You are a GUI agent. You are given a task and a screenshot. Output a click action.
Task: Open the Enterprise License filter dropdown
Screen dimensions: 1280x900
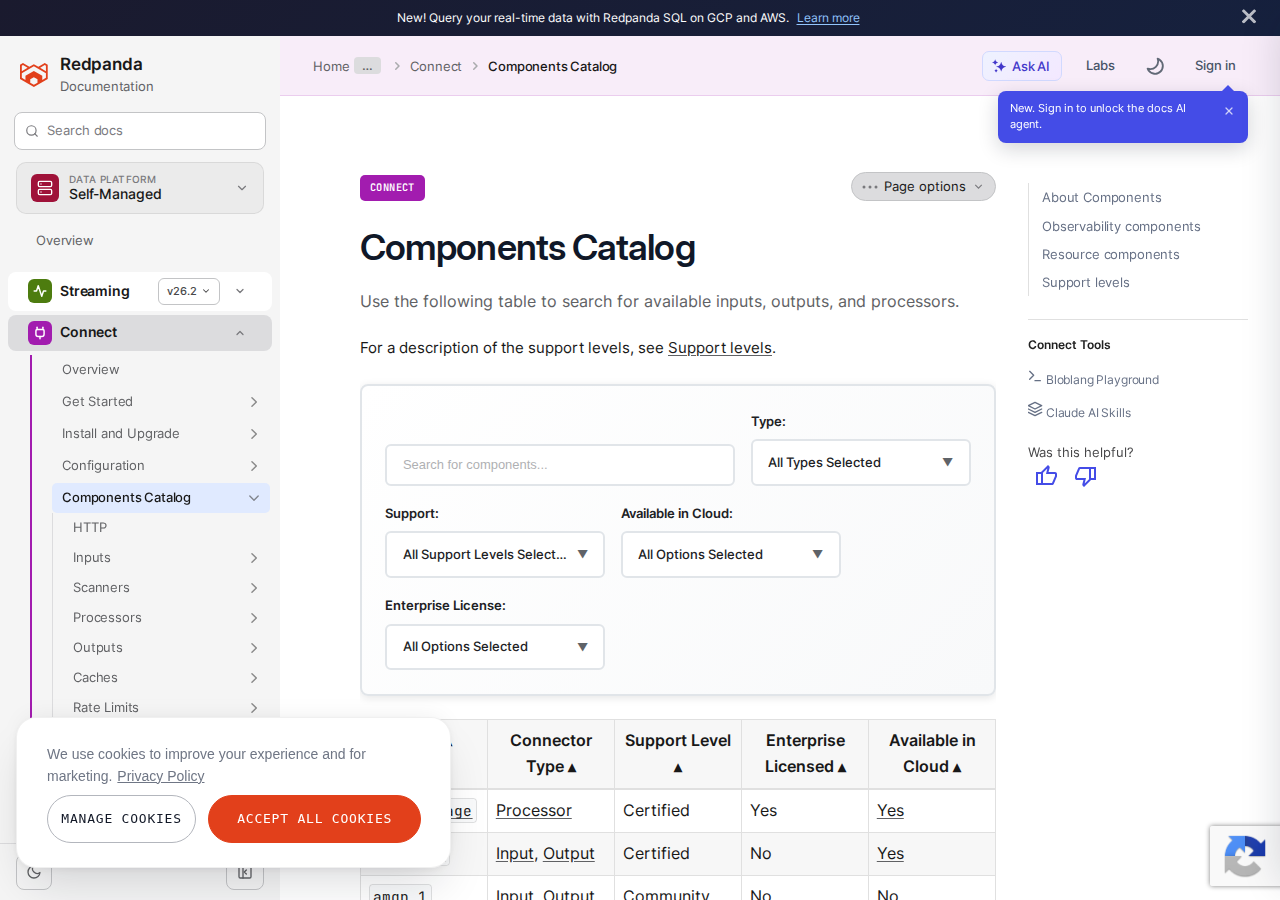(x=495, y=647)
